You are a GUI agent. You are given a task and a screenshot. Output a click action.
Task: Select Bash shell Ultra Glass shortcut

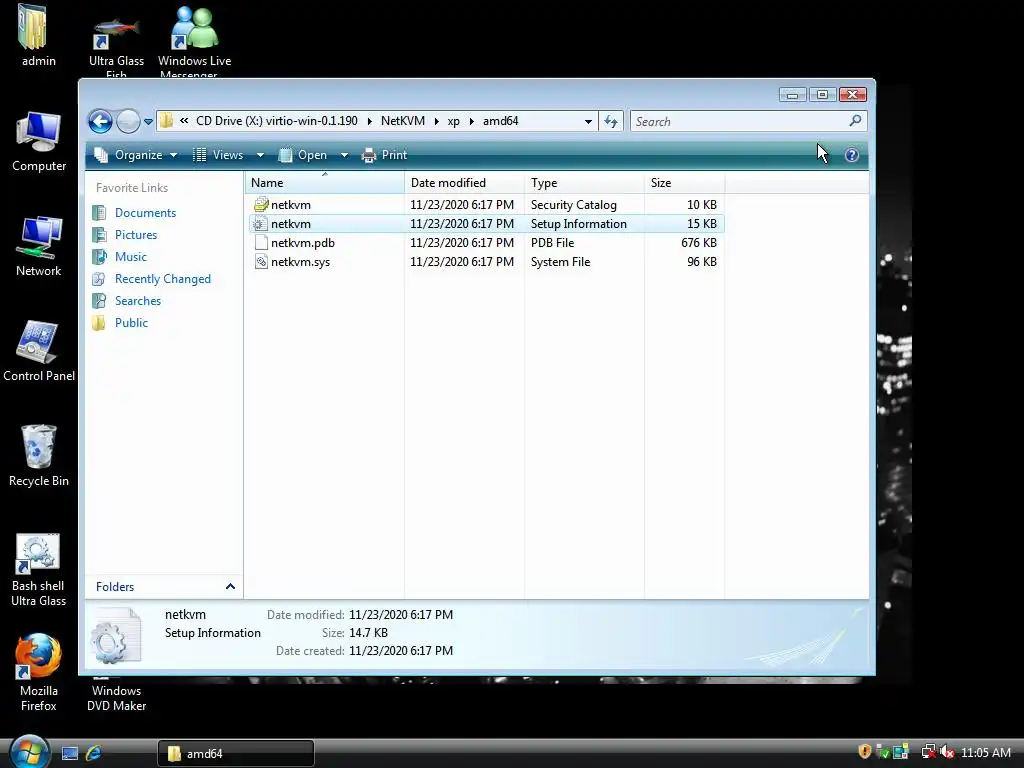38,570
